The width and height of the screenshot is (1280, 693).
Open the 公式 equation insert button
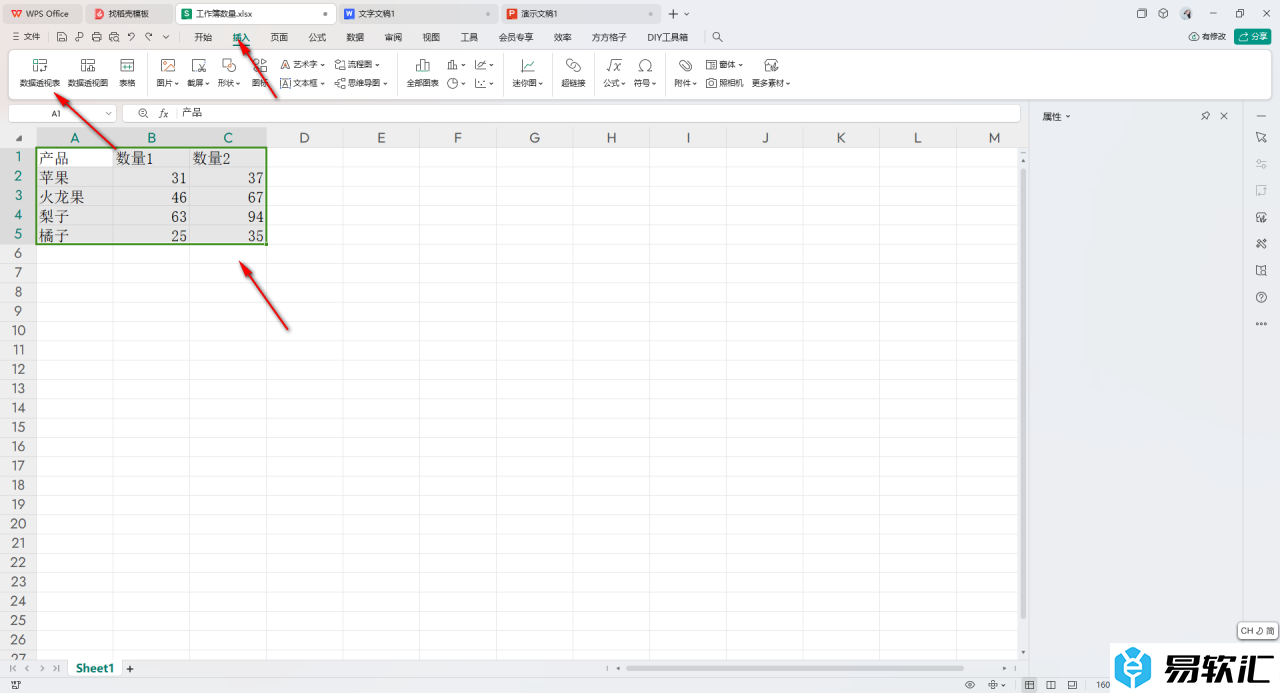point(614,73)
